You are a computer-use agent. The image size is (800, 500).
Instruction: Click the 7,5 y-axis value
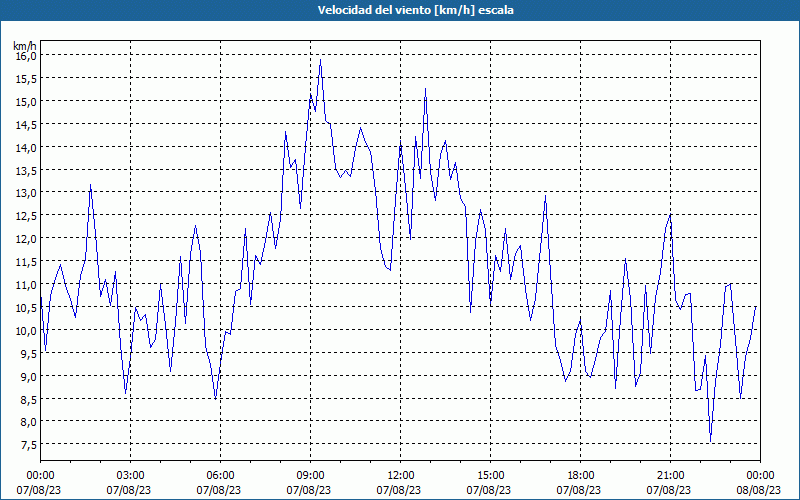click(x=28, y=445)
